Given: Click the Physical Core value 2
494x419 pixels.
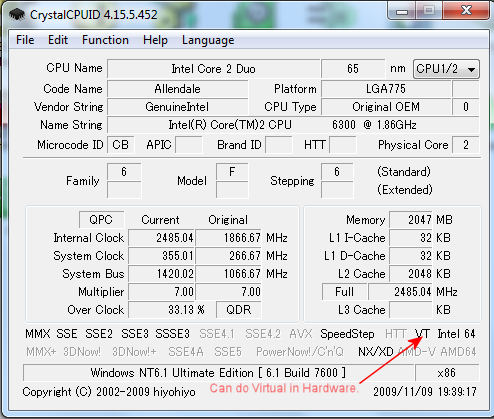Looking at the screenshot, I should [x=466, y=145].
